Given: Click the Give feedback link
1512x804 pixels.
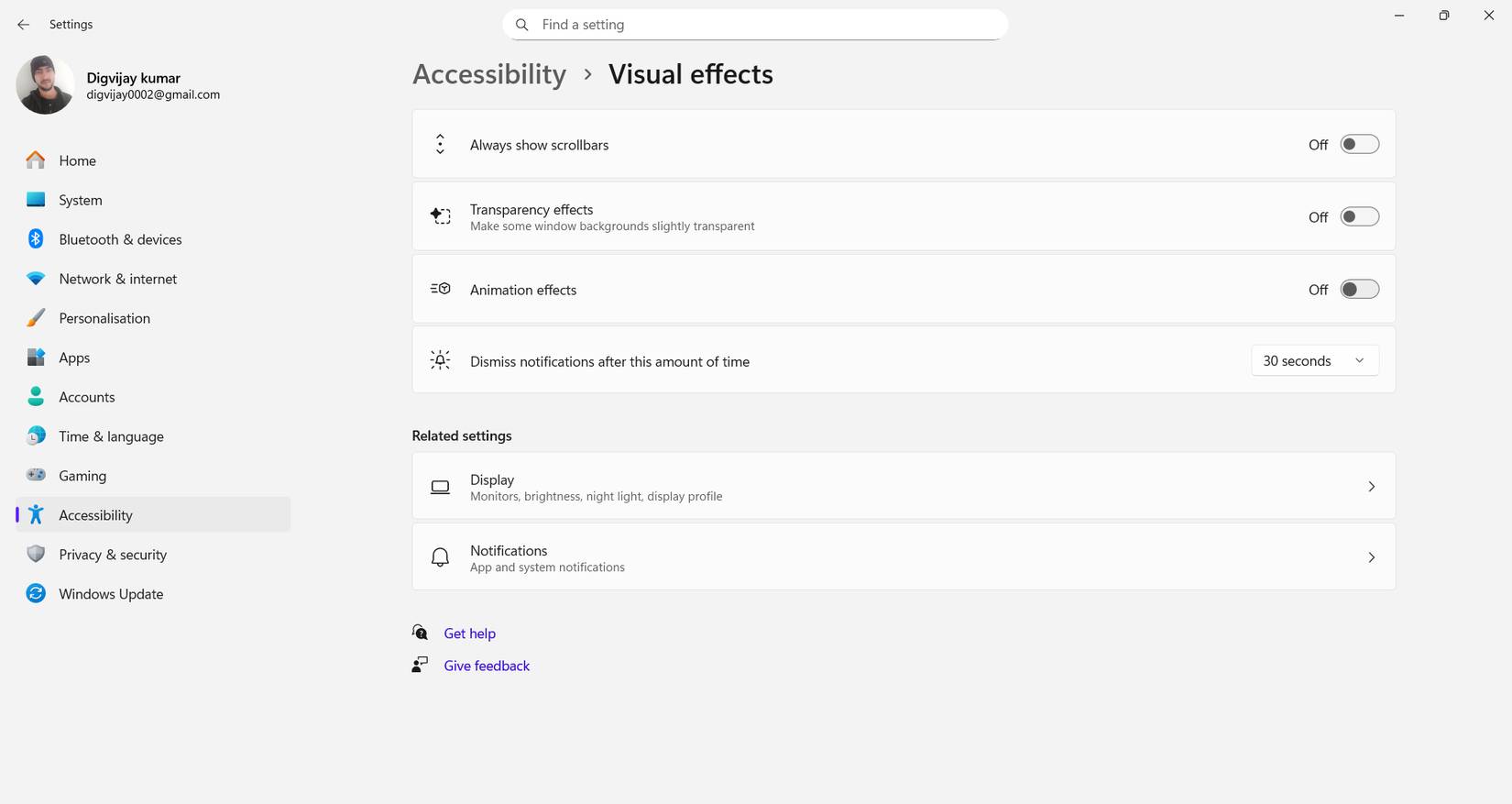Looking at the screenshot, I should click(487, 666).
